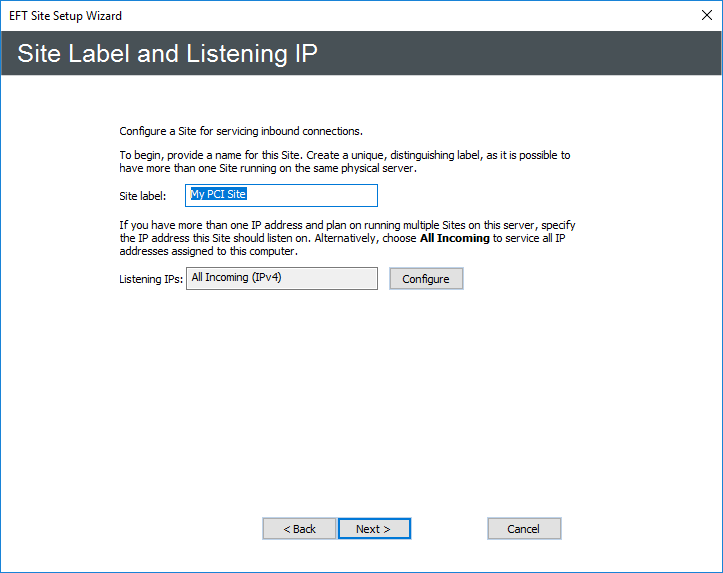The height and width of the screenshot is (573, 723).
Task: Click the 'Site Label and Listening IP' heading
Action: pos(167,53)
